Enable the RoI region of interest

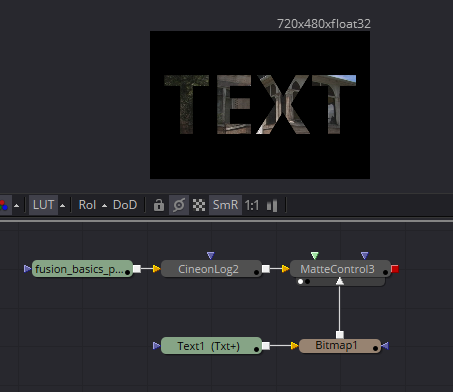tap(87, 205)
